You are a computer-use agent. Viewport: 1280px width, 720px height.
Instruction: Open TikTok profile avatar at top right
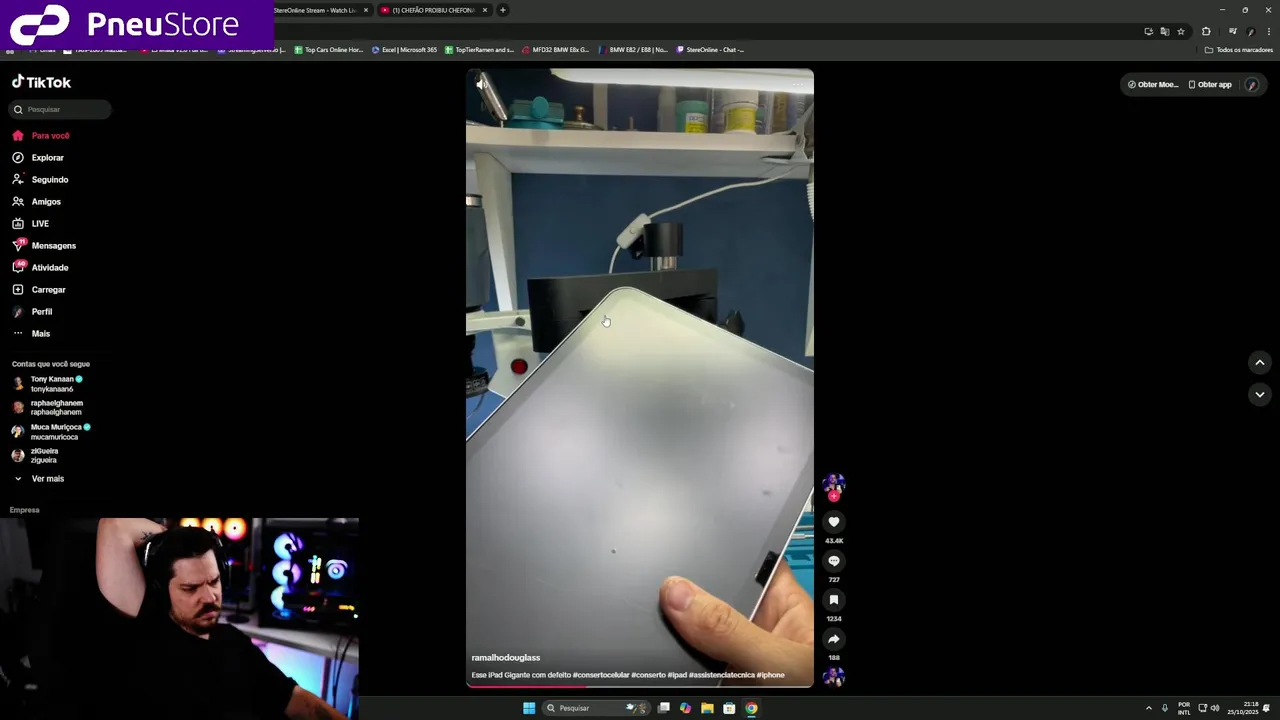(1252, 85)
